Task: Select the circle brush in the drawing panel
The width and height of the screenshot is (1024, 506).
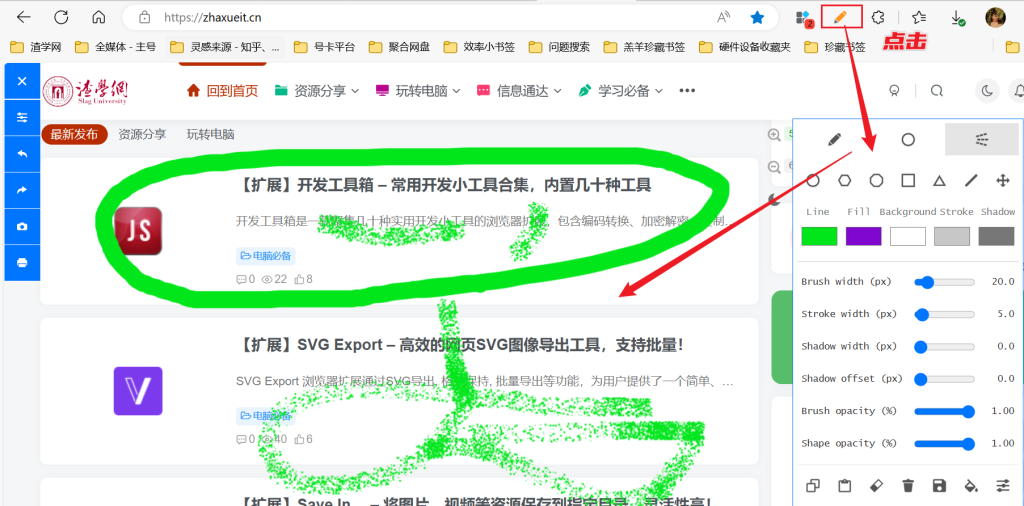Action: 908,139
